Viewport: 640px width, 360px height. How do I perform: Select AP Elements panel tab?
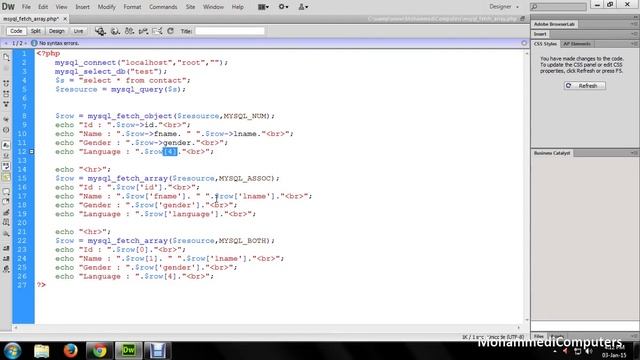tap(577, 44)
